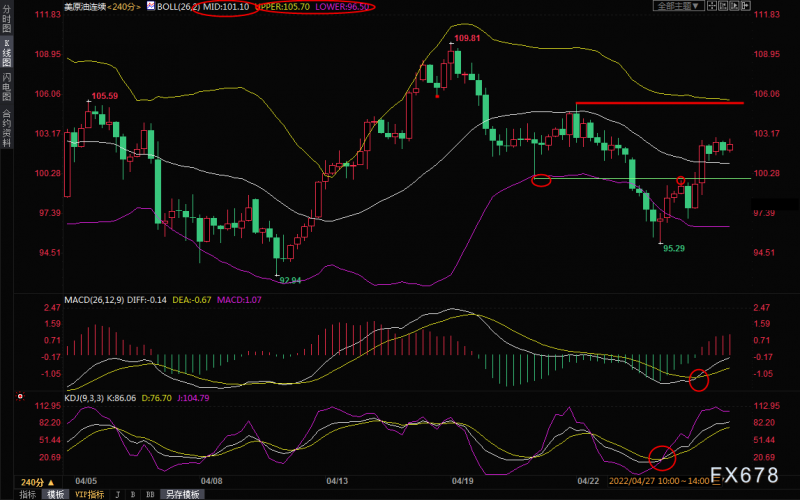Select the 模板 tab at bottom
Viewport: 800px width, 500px height.
[x=54, y=494]
